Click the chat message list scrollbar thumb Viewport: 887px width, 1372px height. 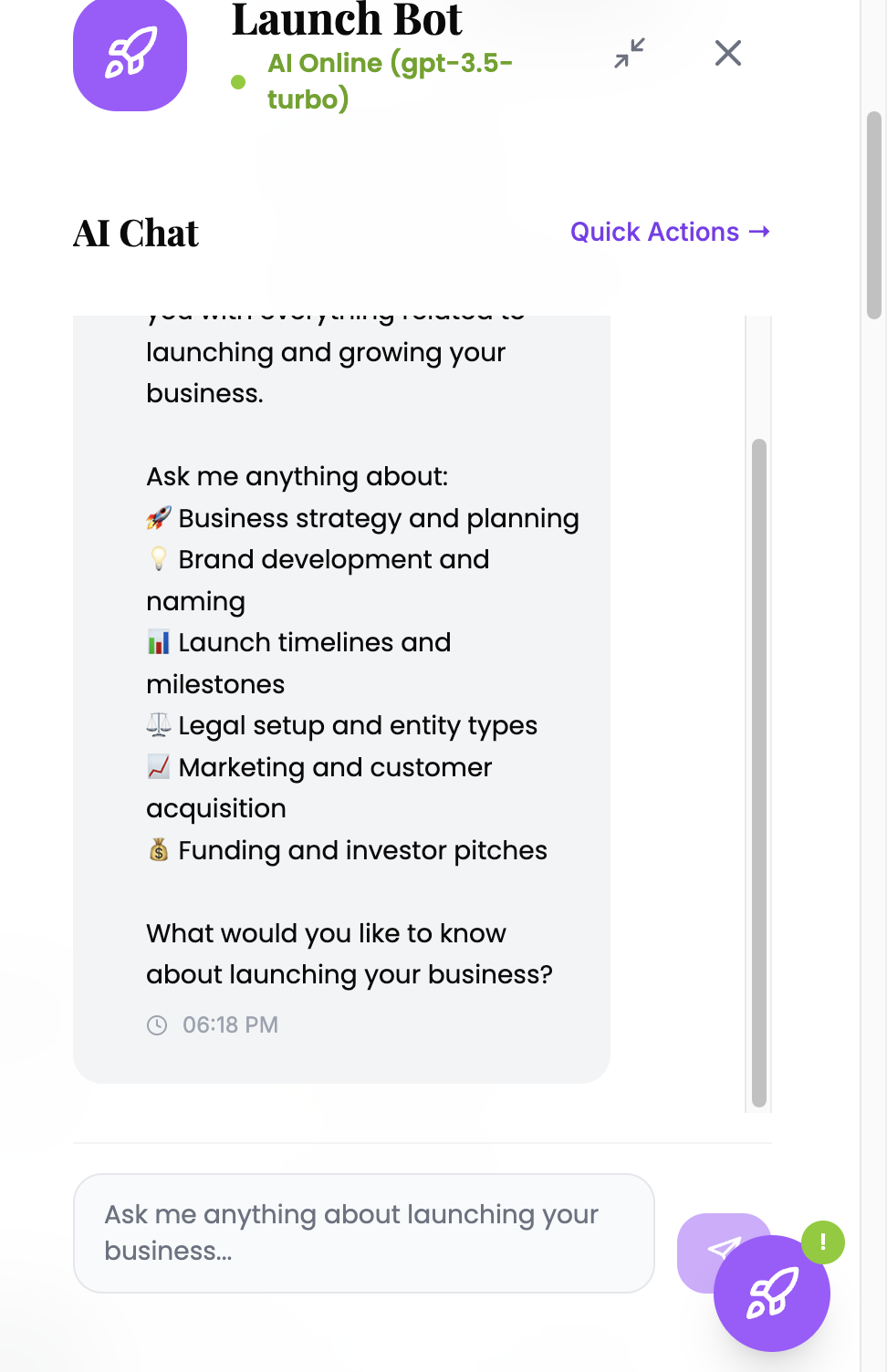tap(759, 772)
